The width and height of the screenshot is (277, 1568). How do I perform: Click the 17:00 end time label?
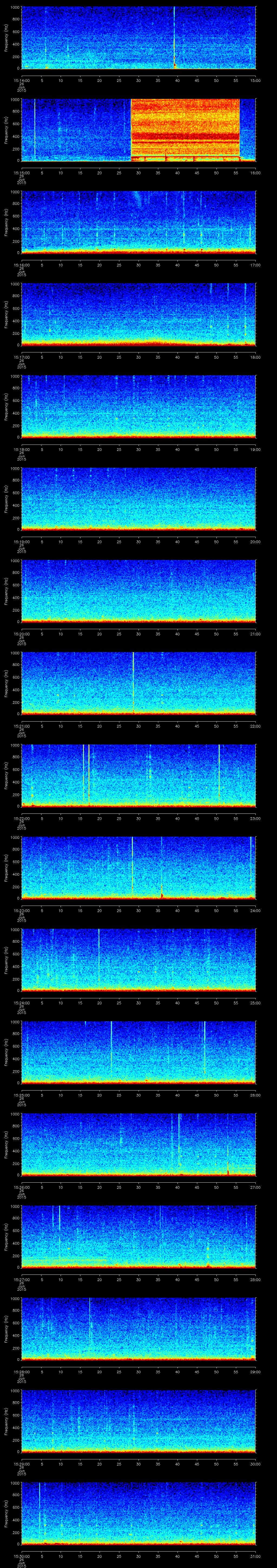point(255,265)
